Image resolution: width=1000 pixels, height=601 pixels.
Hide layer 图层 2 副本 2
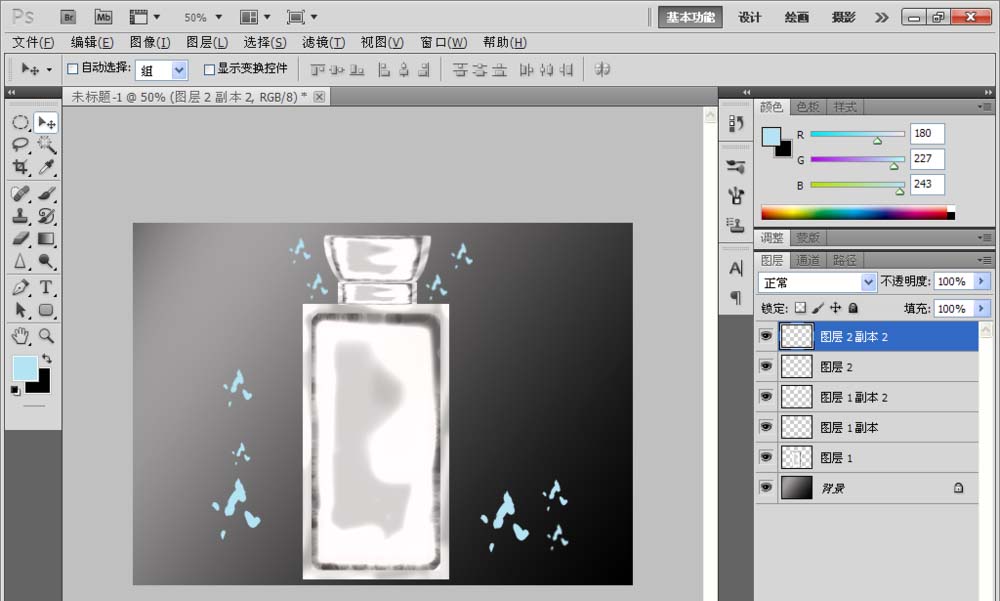[766, 336]
